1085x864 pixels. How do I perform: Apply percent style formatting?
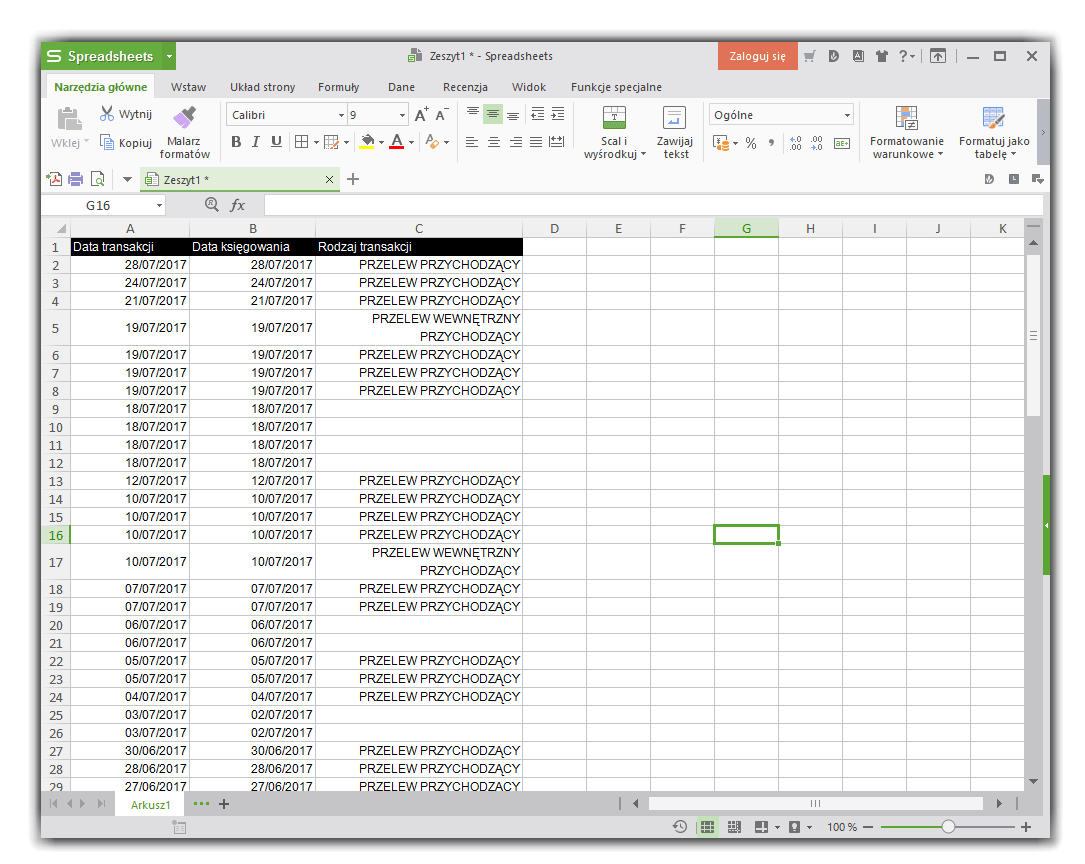pyautogui.click(x=751, y=143)
